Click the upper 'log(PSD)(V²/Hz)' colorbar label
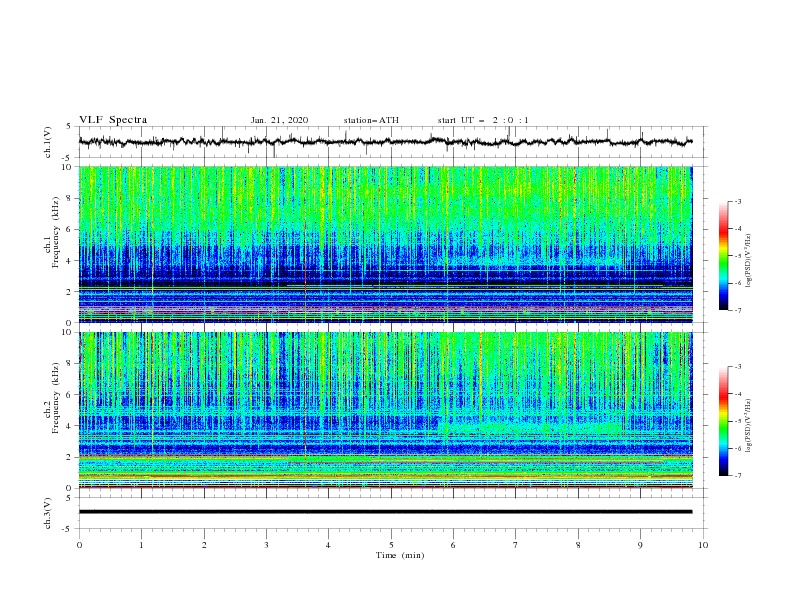Screen dimensions: 792x612 pyautogui.click(x=749, y=261)
